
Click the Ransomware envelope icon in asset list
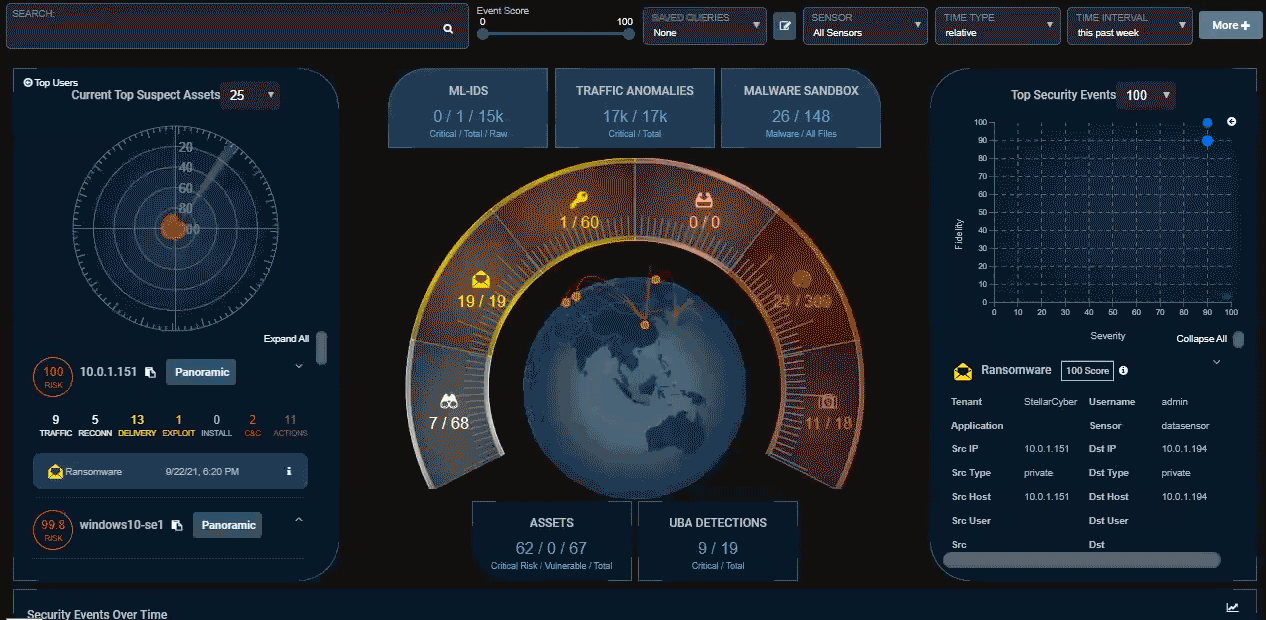tap(56, 471)
